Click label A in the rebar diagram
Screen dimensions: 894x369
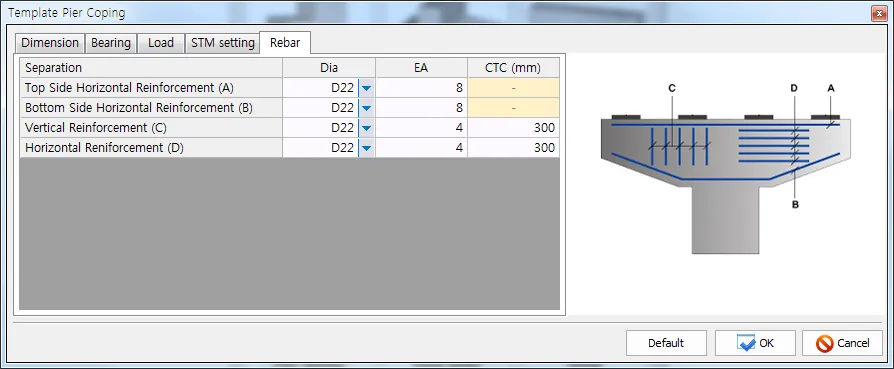click(831, 88)
